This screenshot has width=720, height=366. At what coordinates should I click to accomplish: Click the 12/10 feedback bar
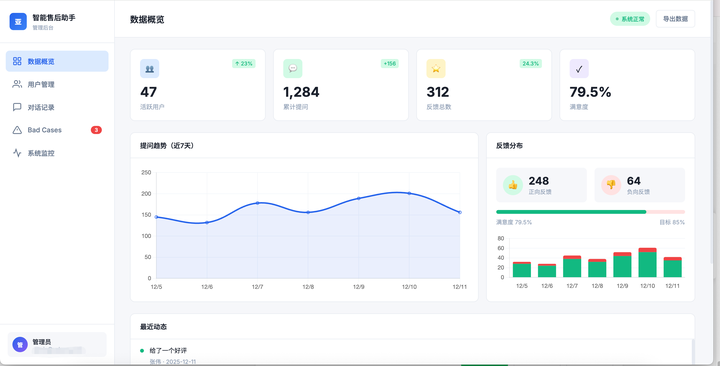(647, 262)
